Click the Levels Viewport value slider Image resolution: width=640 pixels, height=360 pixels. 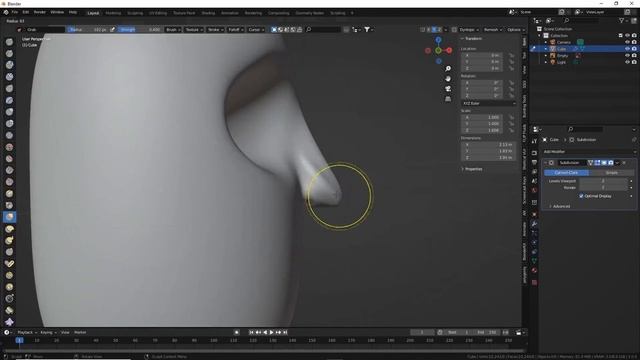603,181
